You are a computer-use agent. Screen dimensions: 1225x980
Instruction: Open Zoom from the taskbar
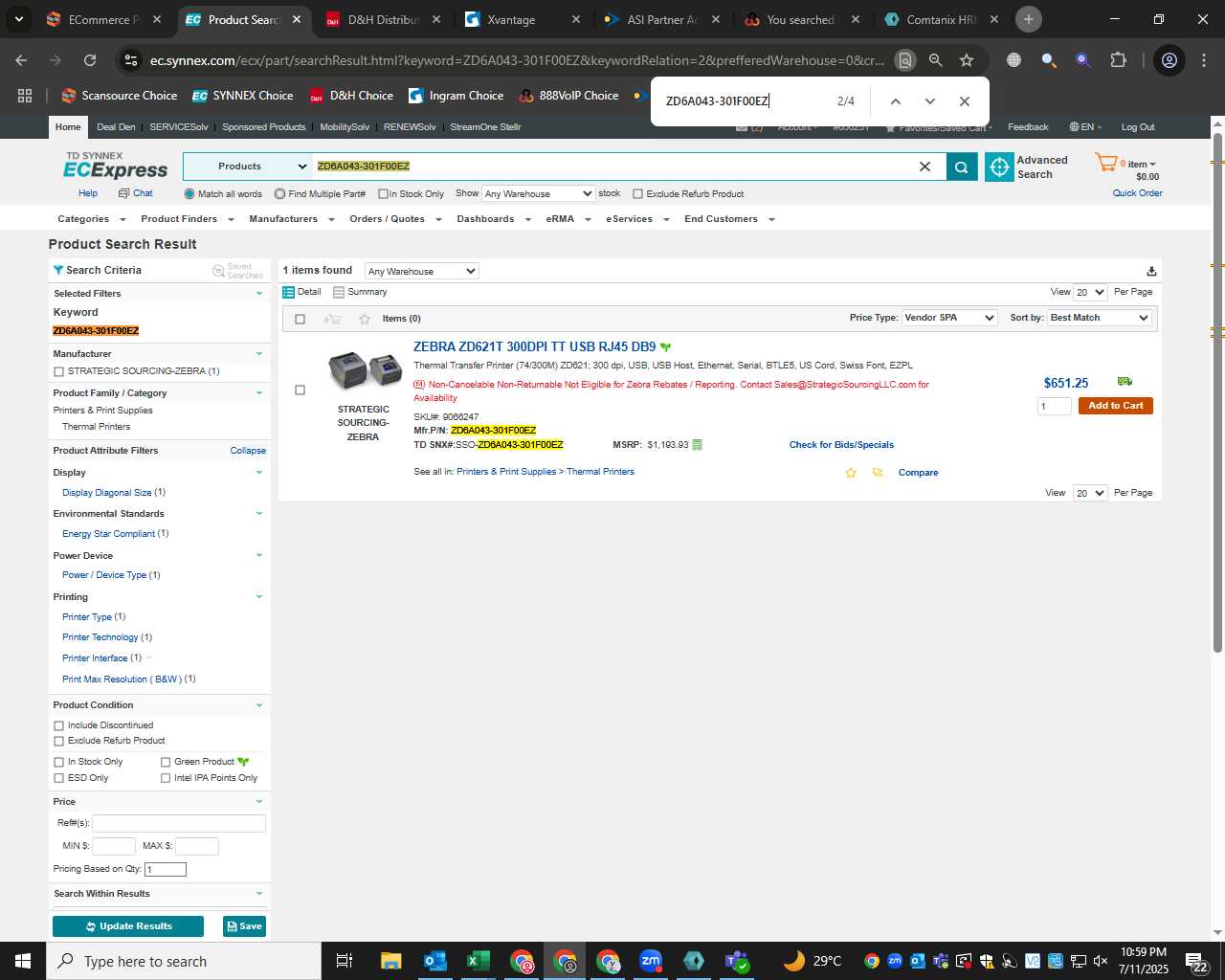click(x=651, y=961)
